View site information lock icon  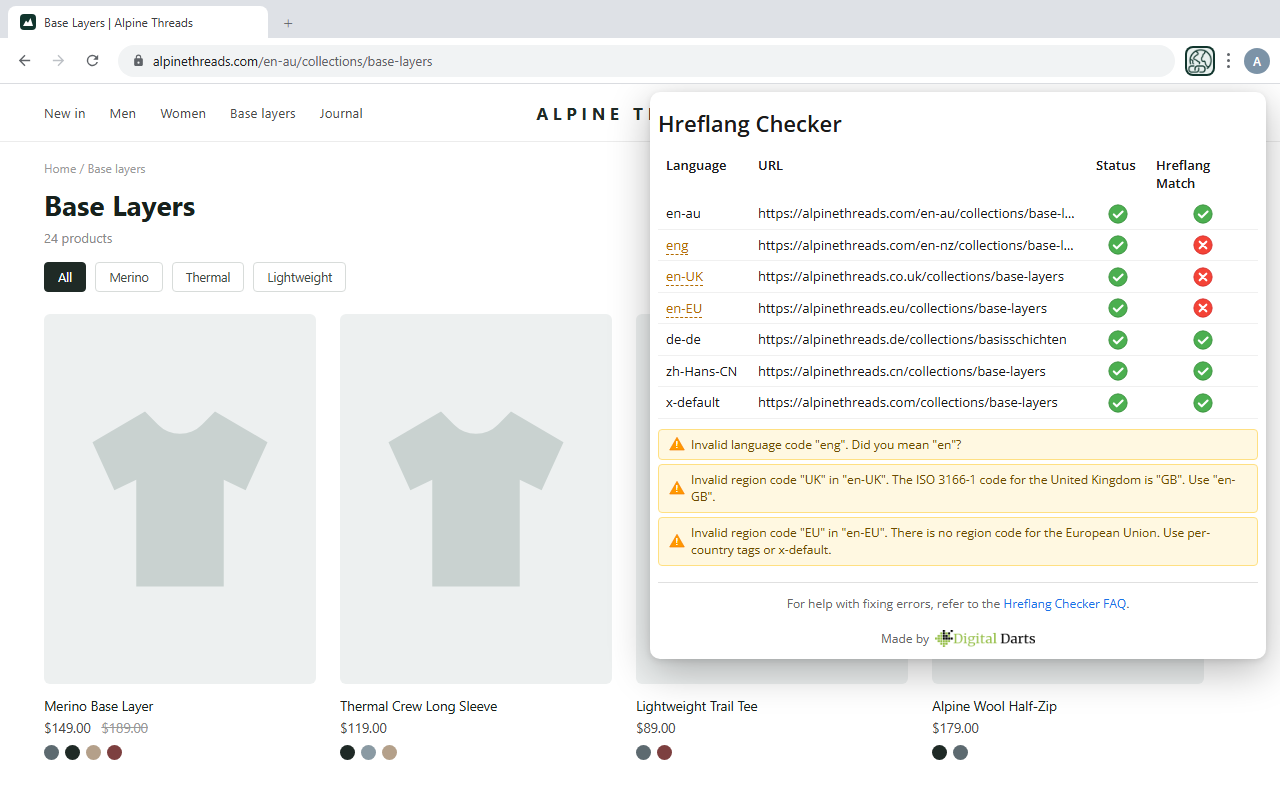tap(138, 61)
